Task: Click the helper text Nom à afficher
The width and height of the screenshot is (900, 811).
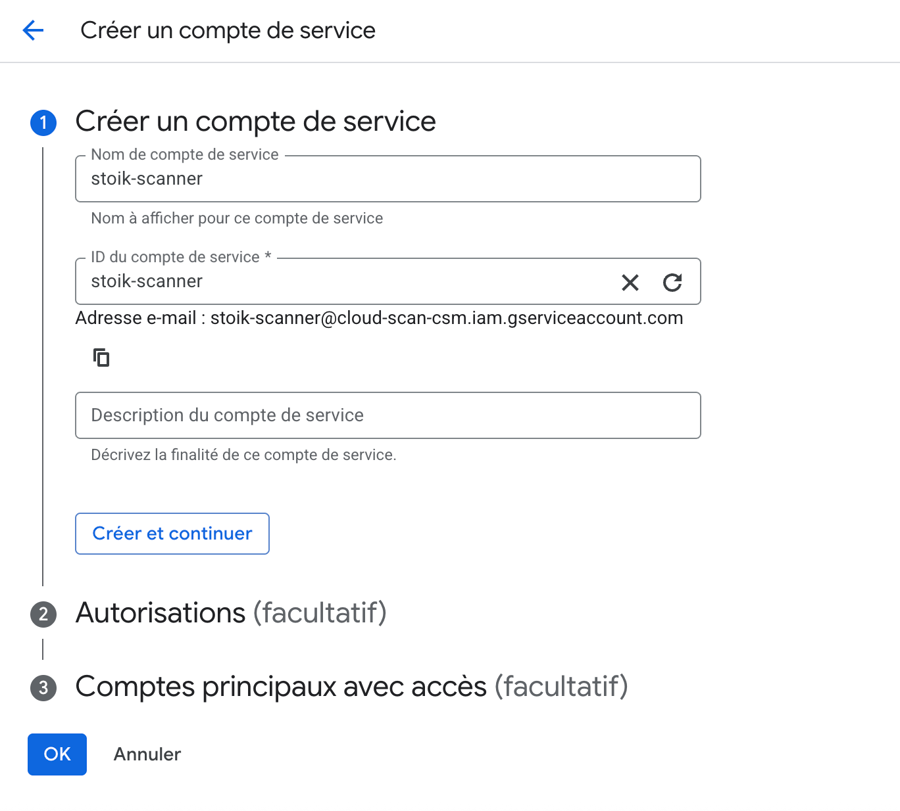Action: pos(236,218)
